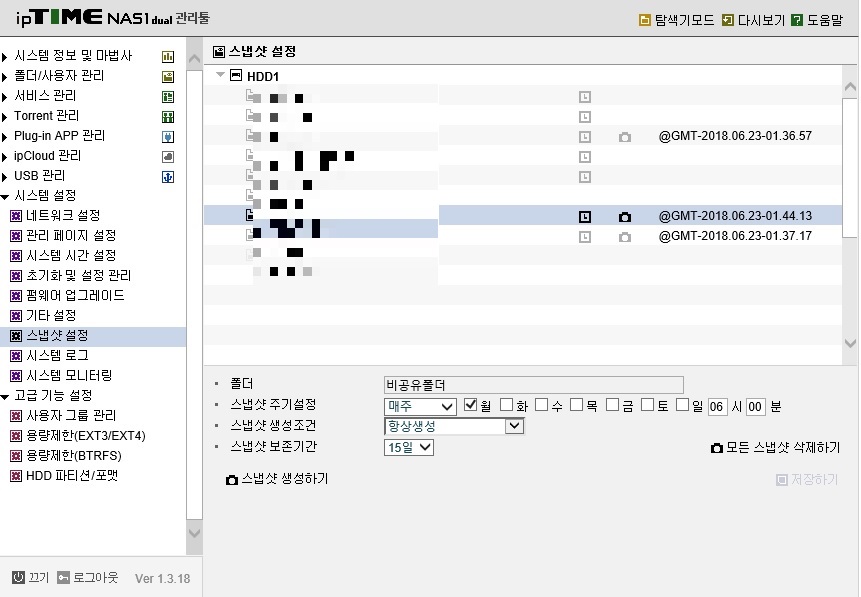Click camera icon for 스냅샷 생성하기
This screenshot has width=861, height=597.
pyautogui.click(x=232, y=480)
